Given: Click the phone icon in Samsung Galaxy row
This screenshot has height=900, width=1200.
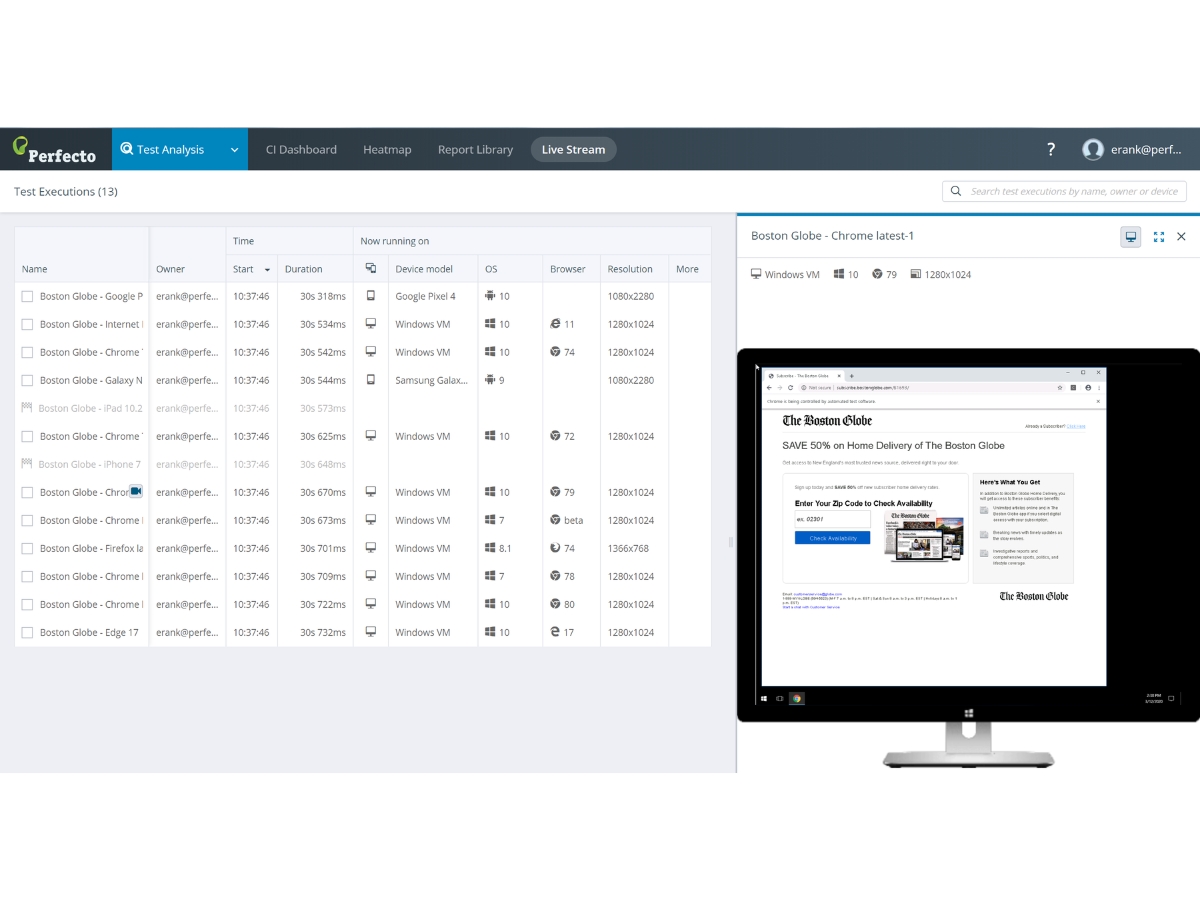Looking at the screenshot, I should pos(371,380).
